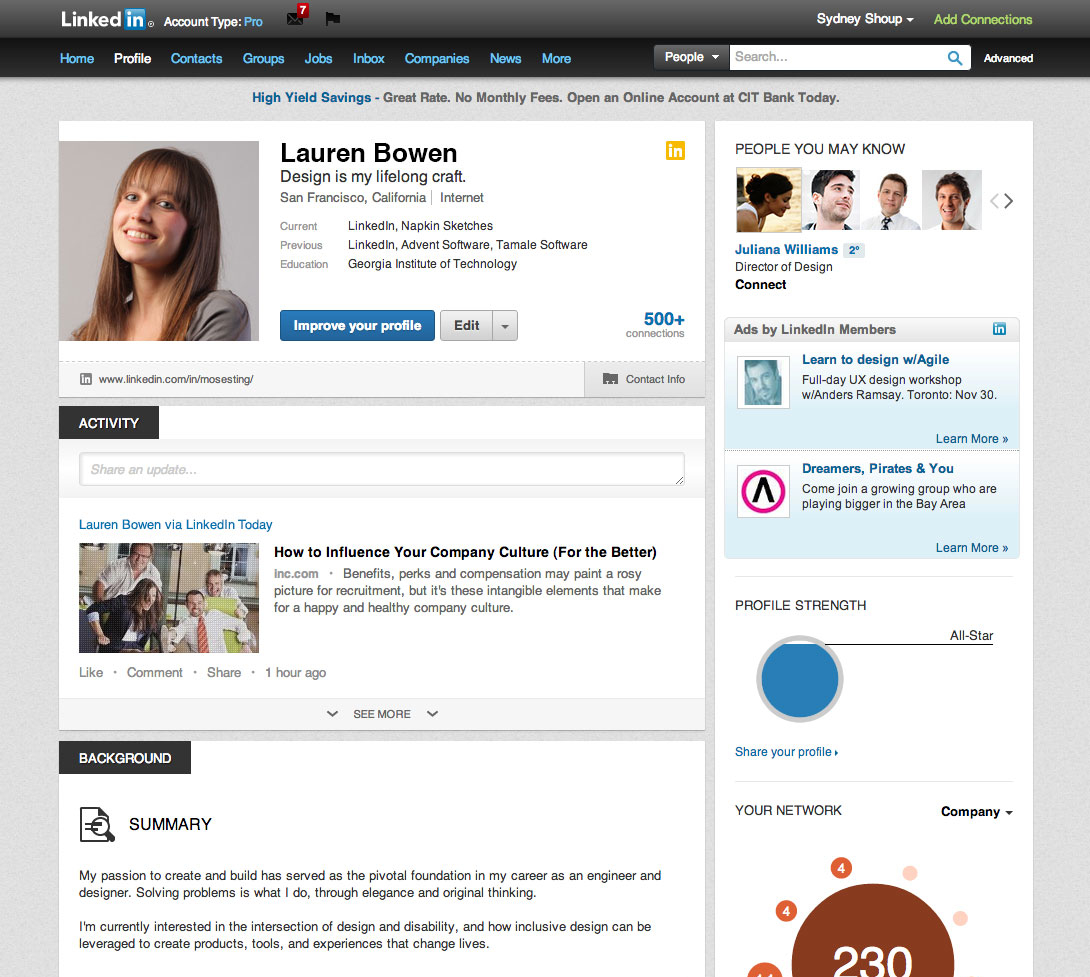
Task: Open the Inbox menu
Action: (x=368, y=58)
